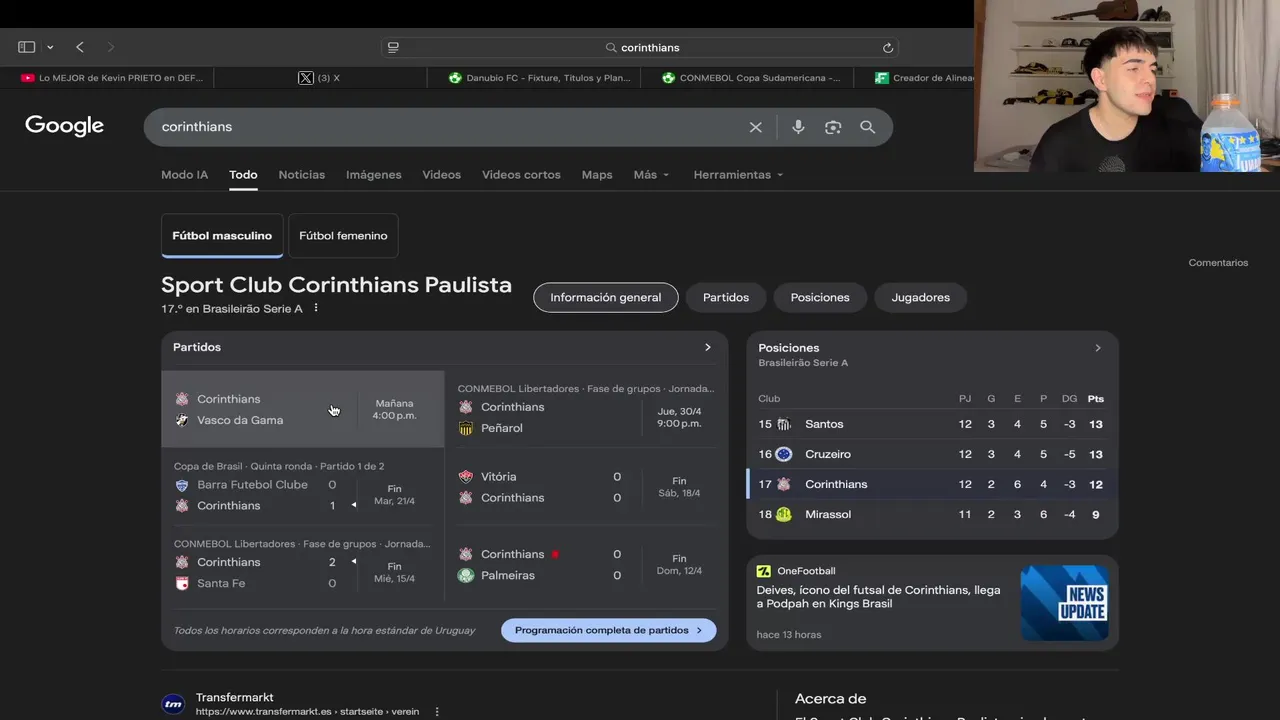Viewport: 1280px width, 720px height.
Task: Click the Santos club crest icon
Action: [x=784, y=424]
